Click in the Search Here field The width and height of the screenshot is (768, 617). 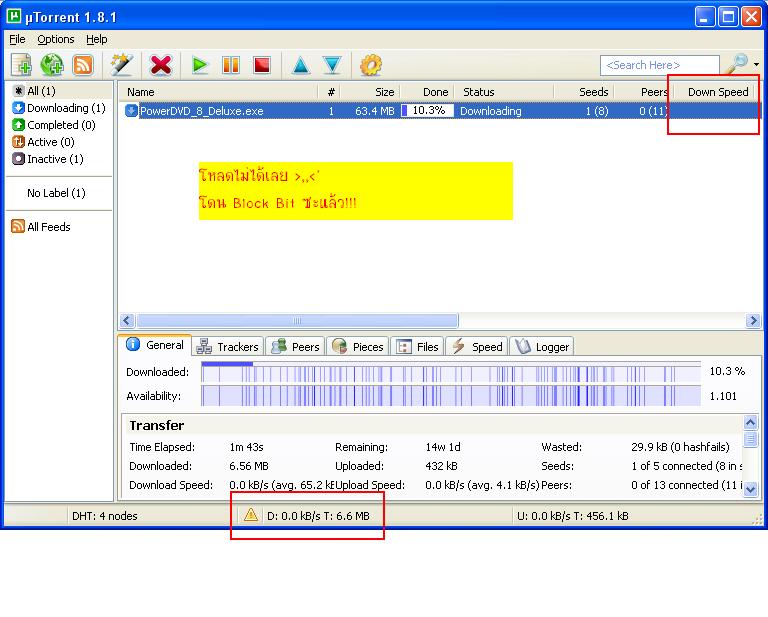pos(659,65)
